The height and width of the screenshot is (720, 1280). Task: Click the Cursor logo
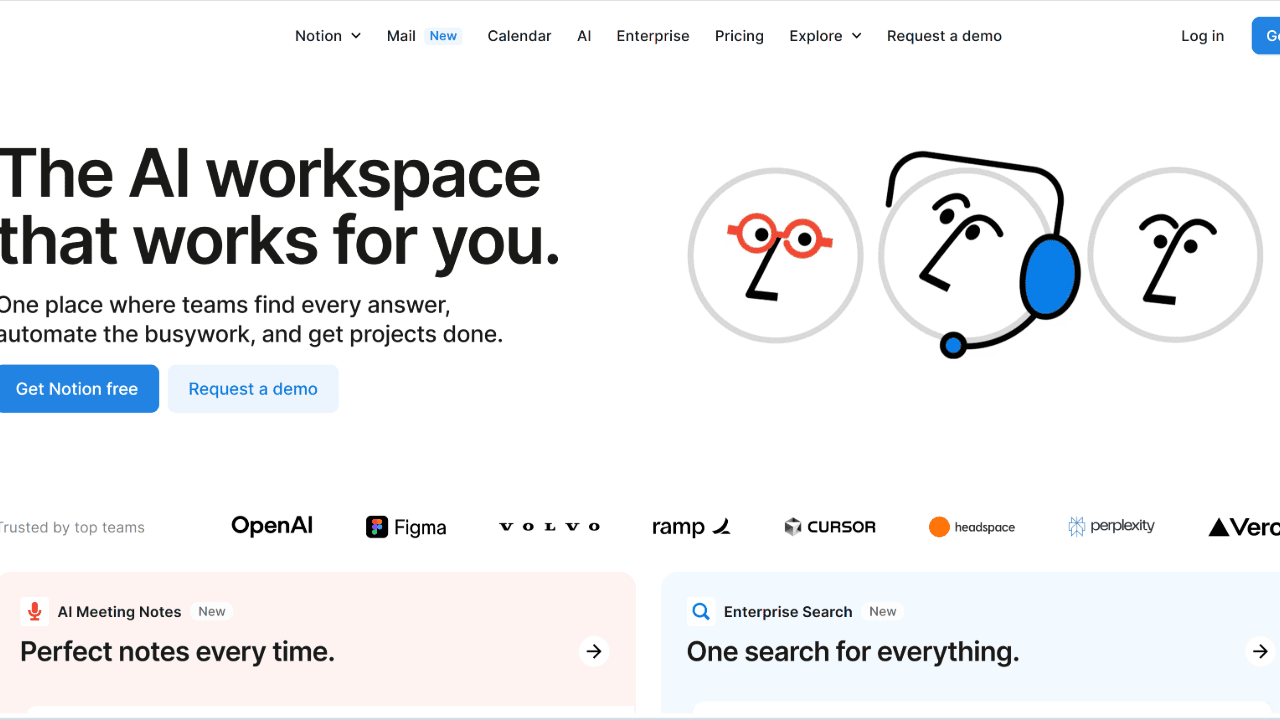[x=830, y=527]
